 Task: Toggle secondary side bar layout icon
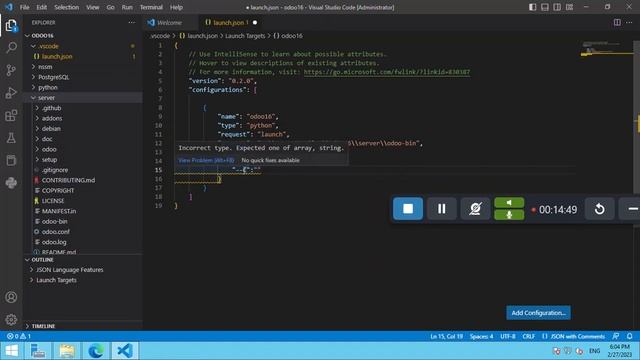(x=557, y=7)
